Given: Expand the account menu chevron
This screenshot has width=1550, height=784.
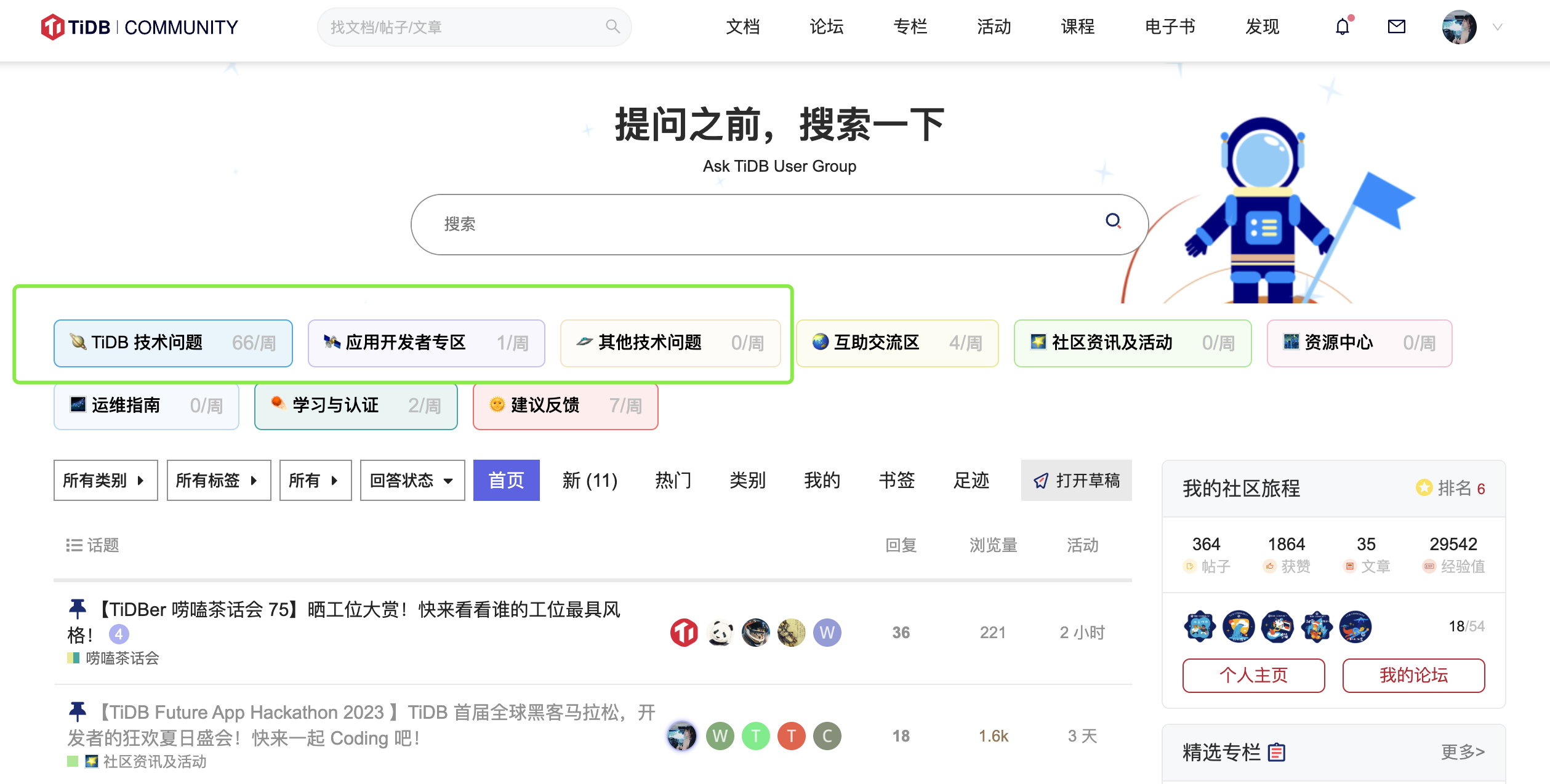Looking at the screenshot, I should 1498,27.
